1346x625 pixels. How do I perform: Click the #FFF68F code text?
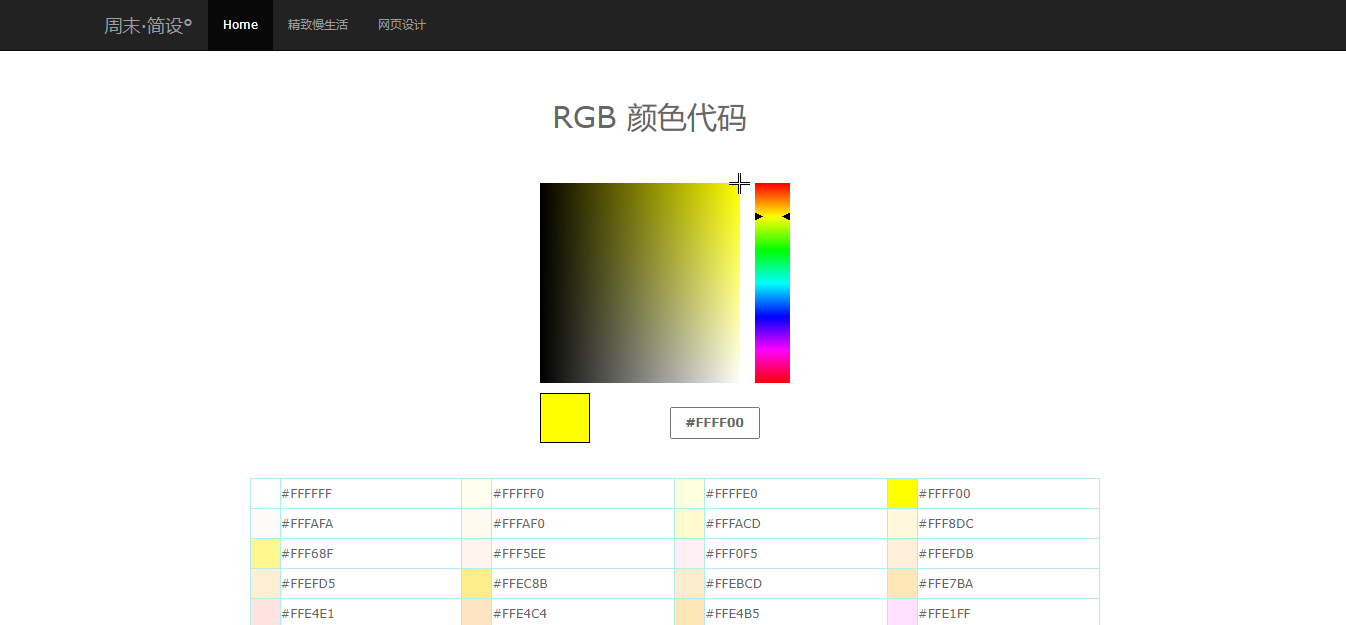(307, 554)
